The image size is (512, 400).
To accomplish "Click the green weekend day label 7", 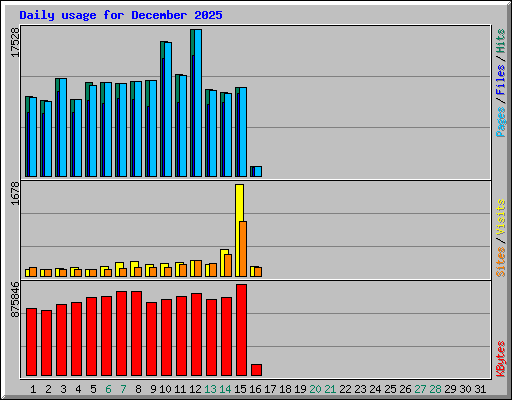I will point(123,389).
